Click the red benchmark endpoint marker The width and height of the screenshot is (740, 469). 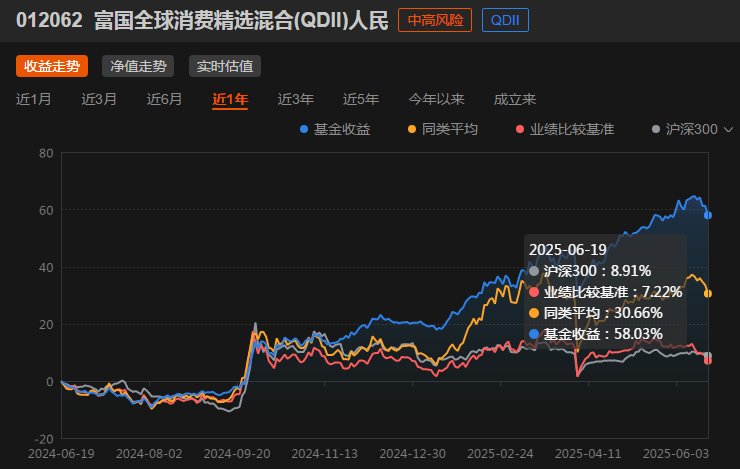click(x=708, y=360)
